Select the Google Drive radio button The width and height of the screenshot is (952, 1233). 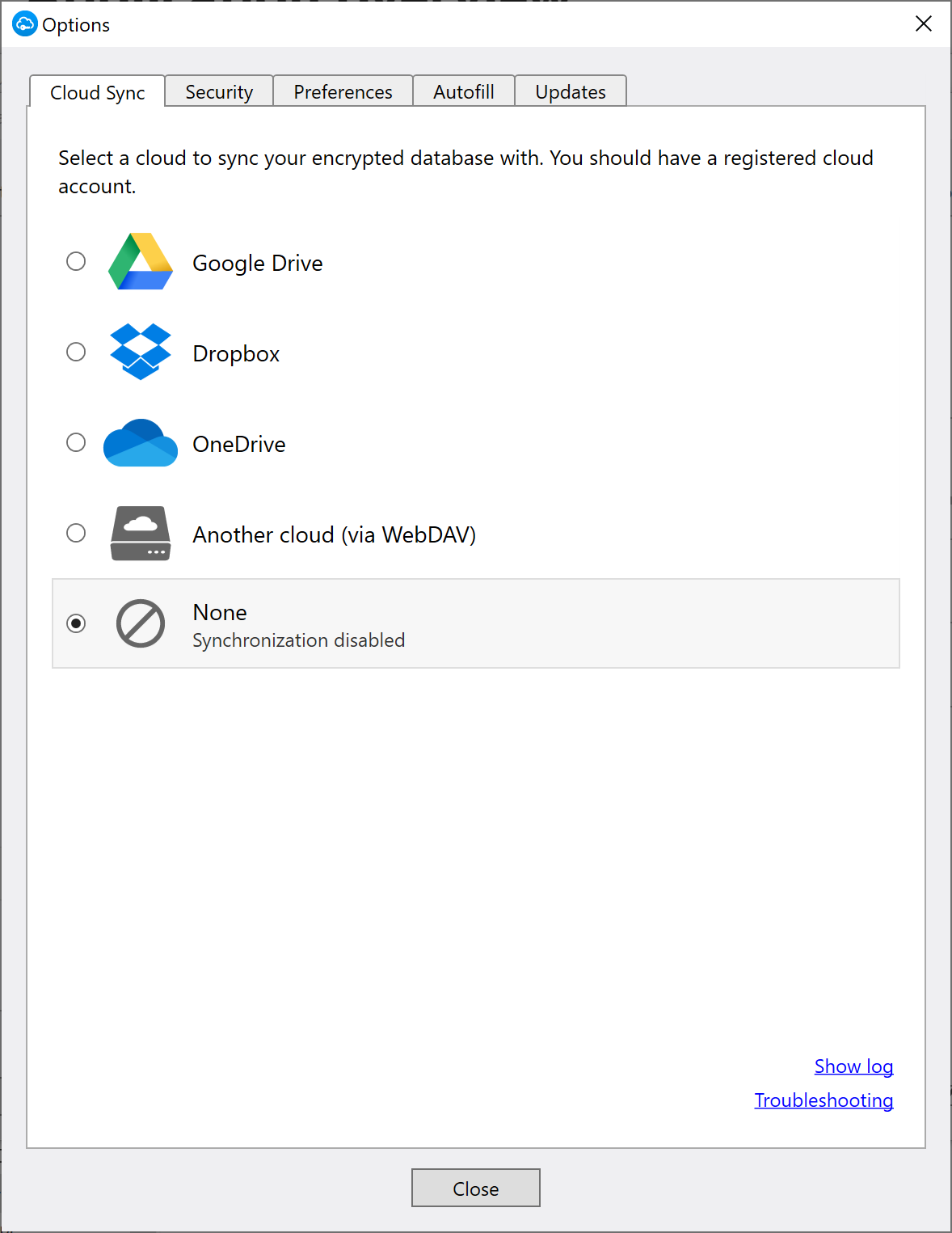point(76,261)
